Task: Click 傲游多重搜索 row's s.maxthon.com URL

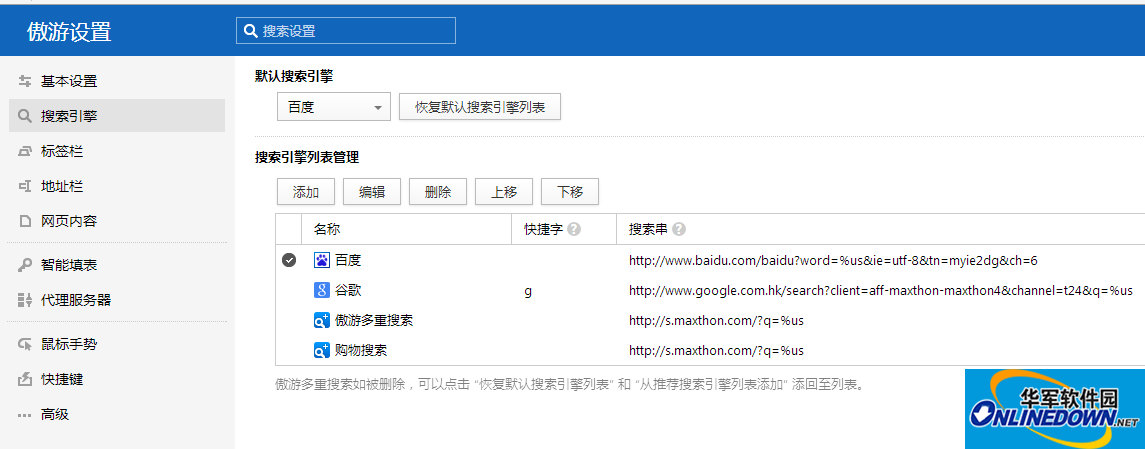Action: tap(716, 321)
